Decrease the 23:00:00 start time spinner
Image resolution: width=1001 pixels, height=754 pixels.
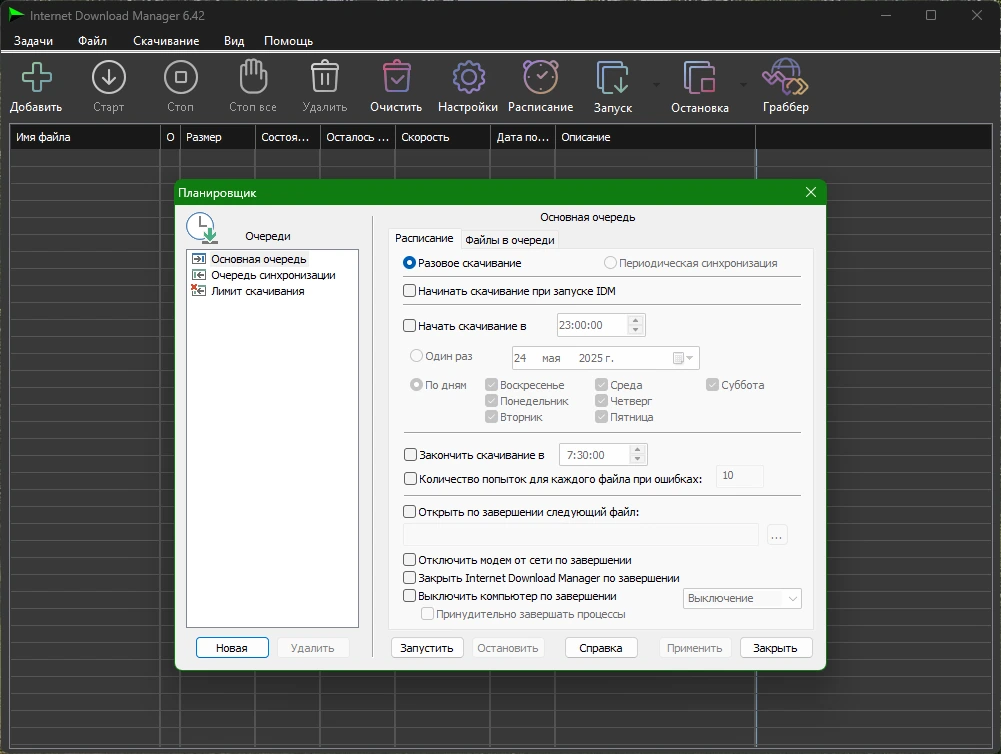click(635, 330)
